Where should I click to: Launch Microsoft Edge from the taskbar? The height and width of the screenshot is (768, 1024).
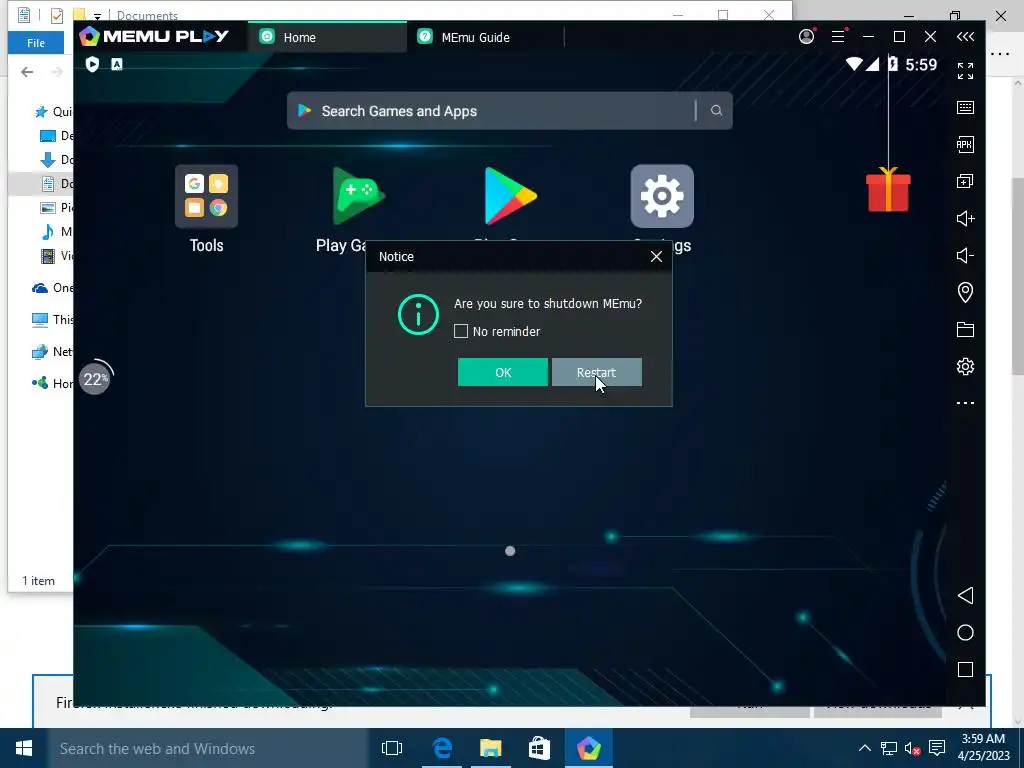pos(442,748)
